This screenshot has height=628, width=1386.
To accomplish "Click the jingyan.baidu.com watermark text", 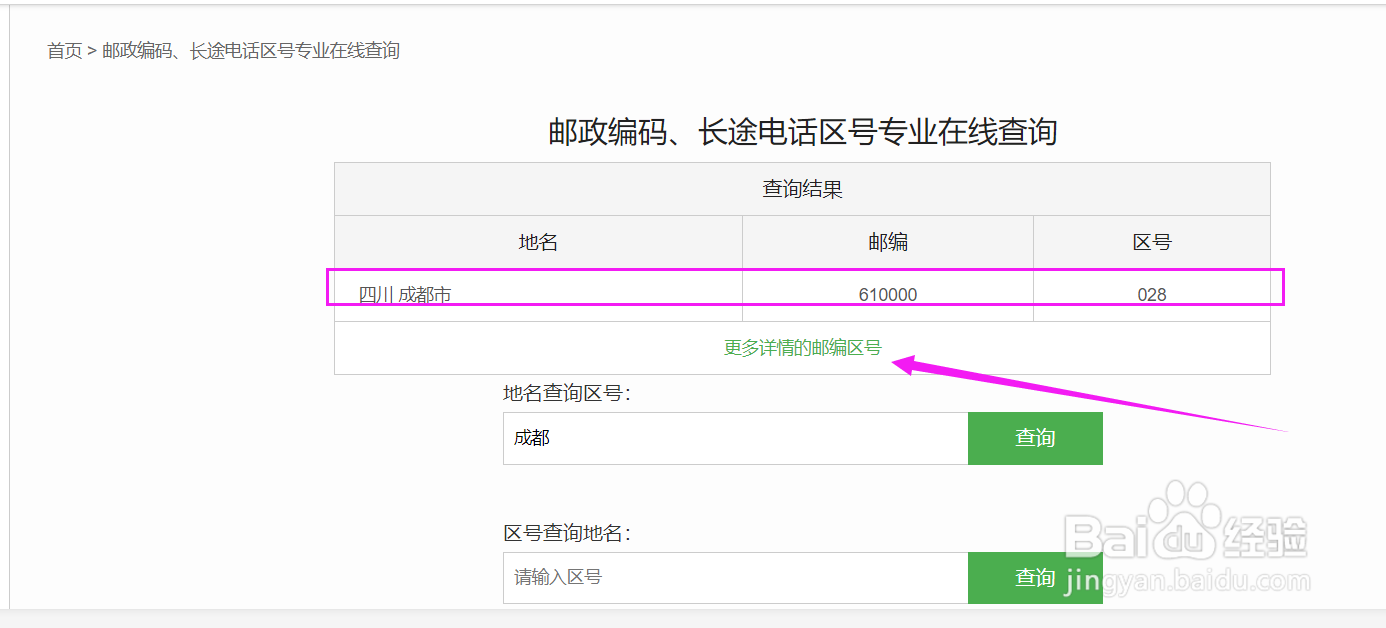I will (x=1186, y=580).
